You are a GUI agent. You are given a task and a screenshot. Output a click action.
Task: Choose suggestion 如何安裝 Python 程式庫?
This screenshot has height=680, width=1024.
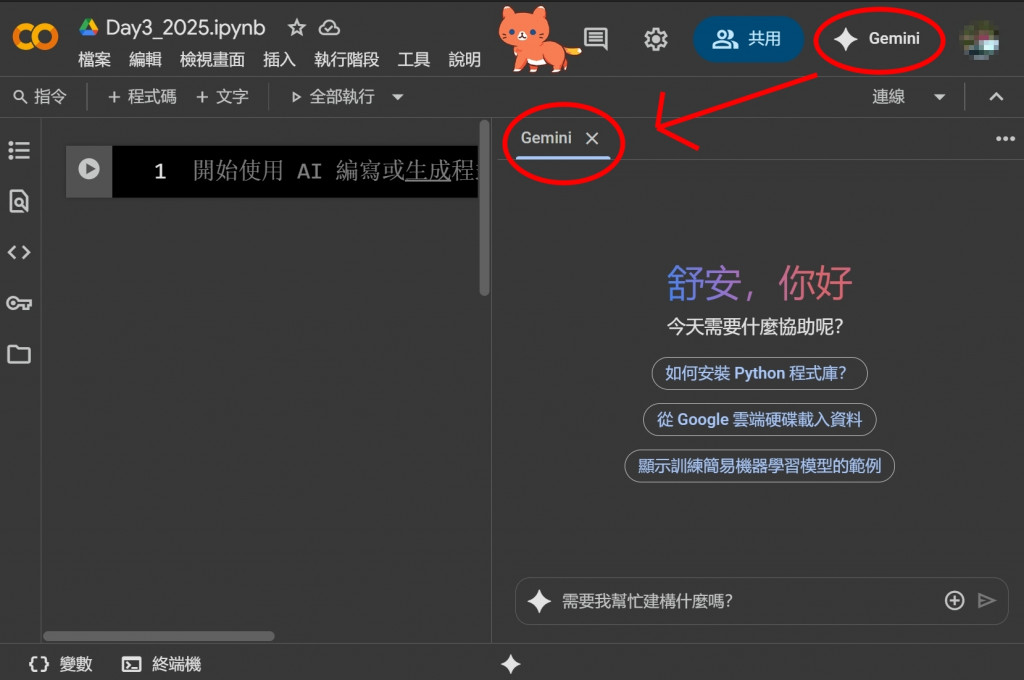pyautogui.click(x=760, y=374)
